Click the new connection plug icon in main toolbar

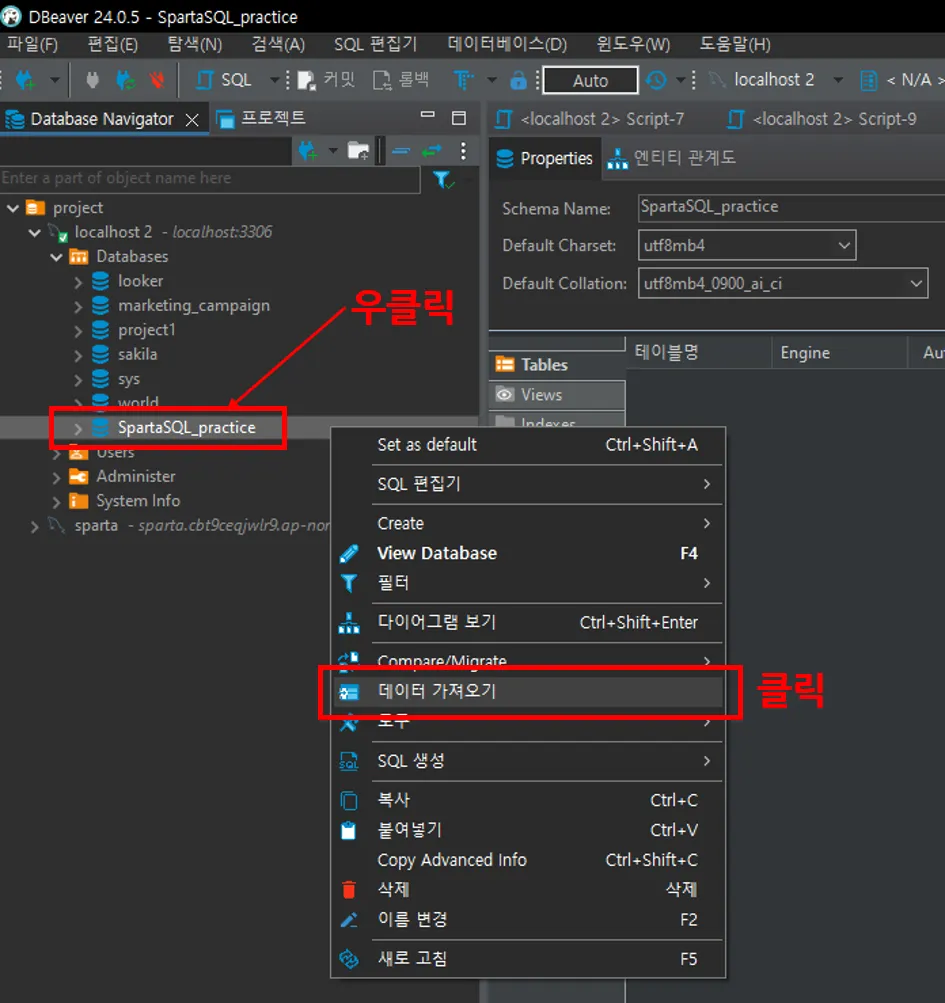coord(26,80)
